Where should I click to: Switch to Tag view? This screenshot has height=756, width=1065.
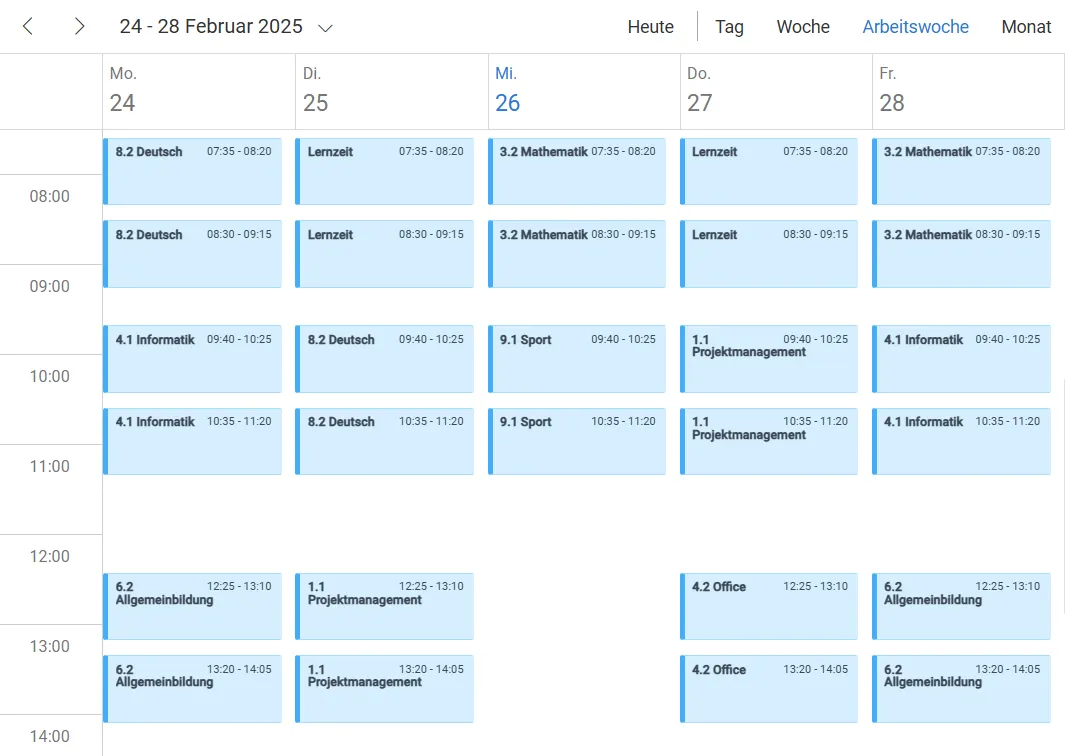coord(729,27)
